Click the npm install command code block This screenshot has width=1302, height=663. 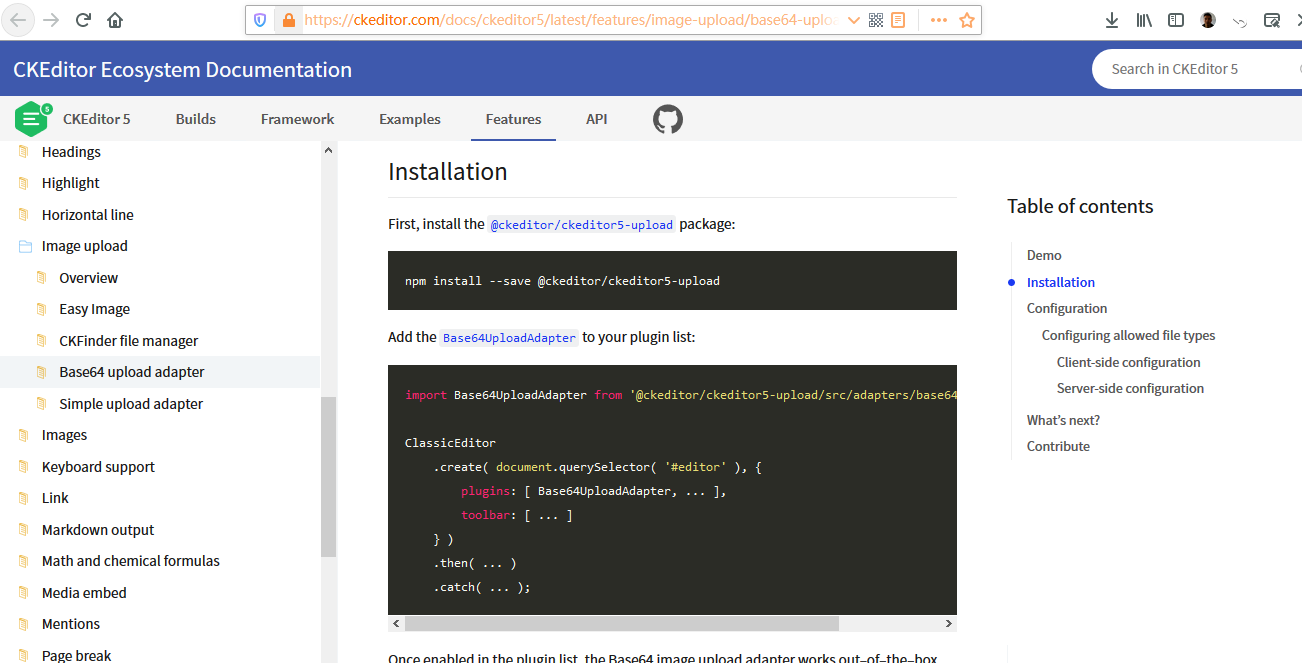tap(672, 281)
